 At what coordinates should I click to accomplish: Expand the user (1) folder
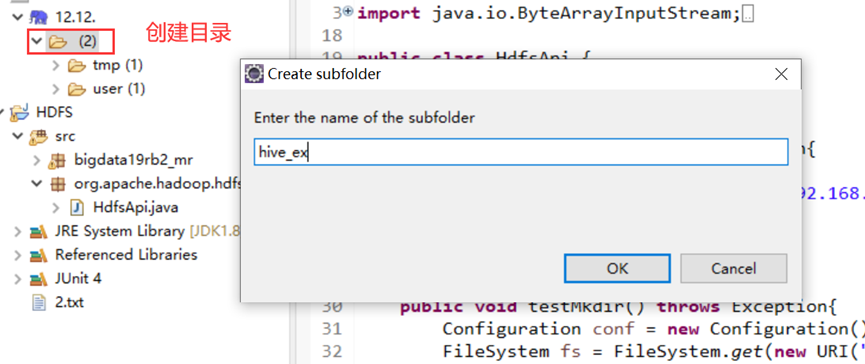coord(56,89)
